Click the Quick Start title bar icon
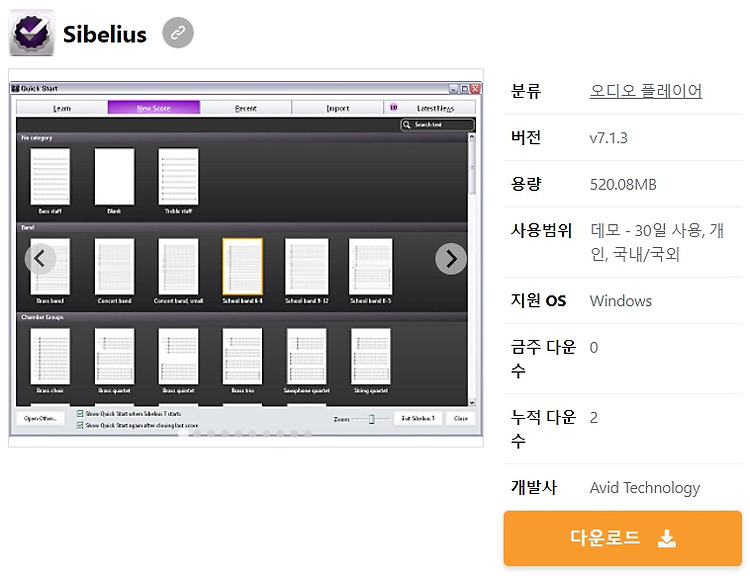 [15, 89]
